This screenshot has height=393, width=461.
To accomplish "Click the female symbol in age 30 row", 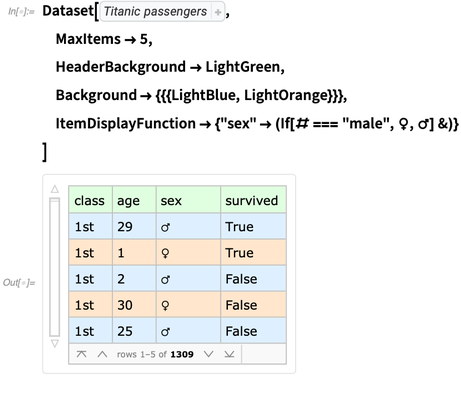I will (x=165, y=306).
